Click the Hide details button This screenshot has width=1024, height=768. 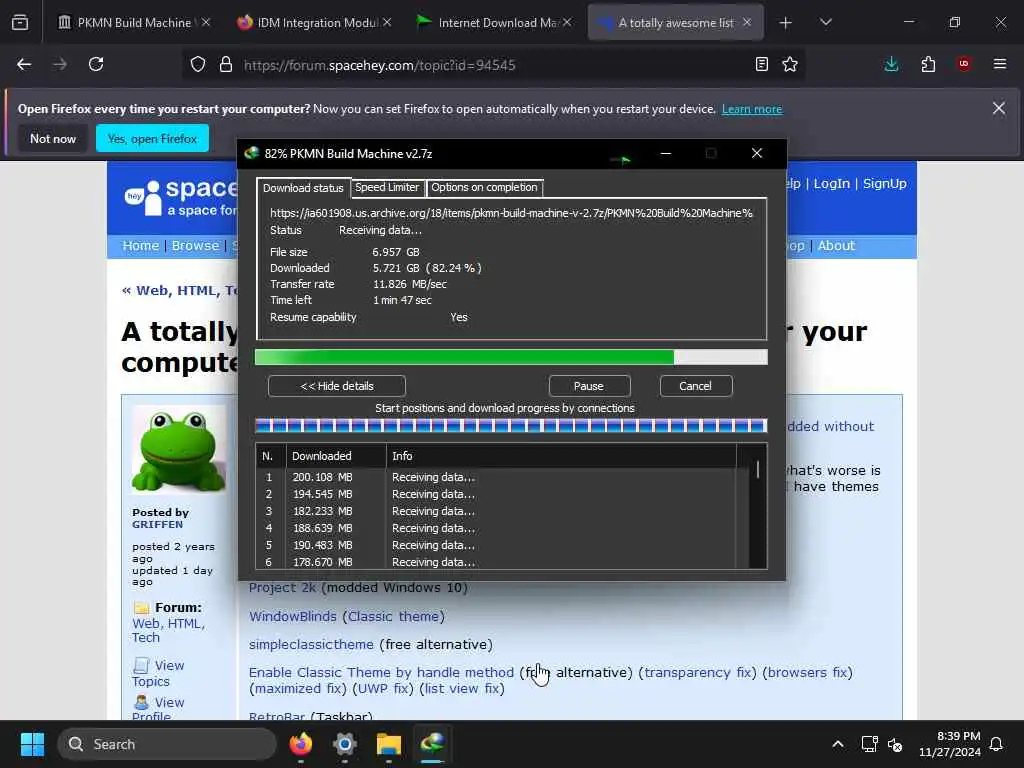tap(337, 386)
